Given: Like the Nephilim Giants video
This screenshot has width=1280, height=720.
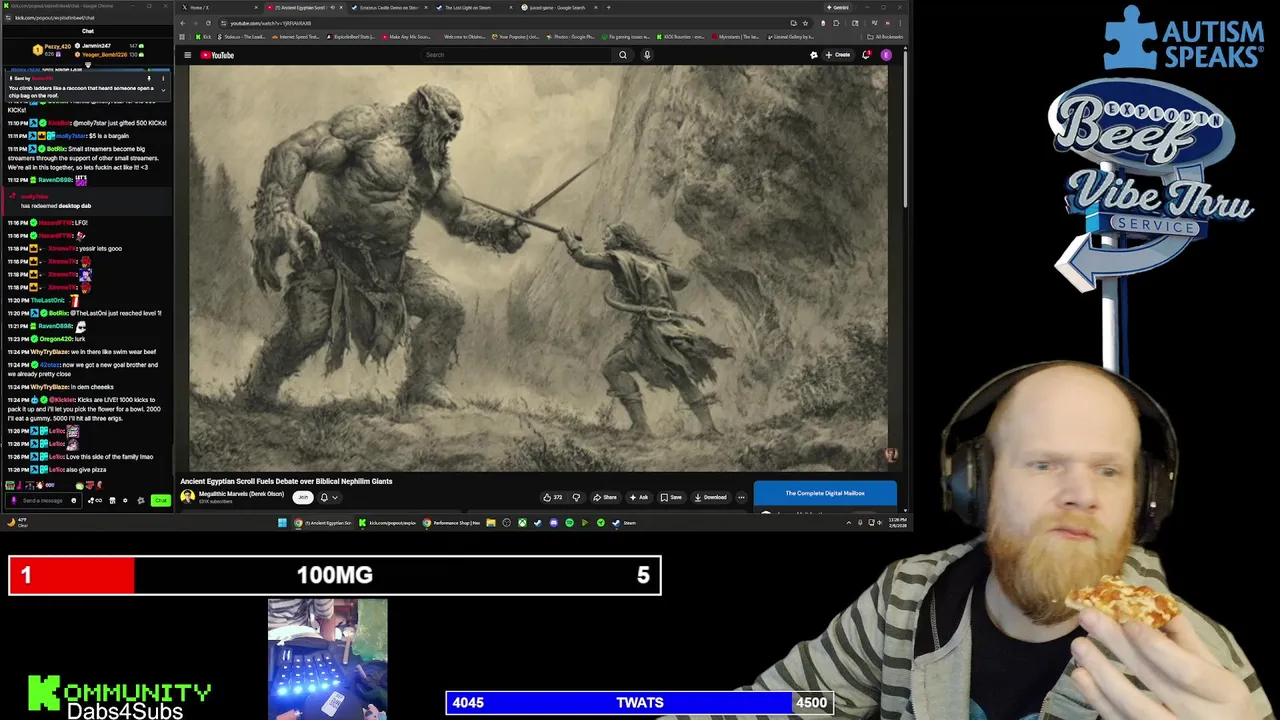Looking at the screenshot, I should tap(553, 497).
